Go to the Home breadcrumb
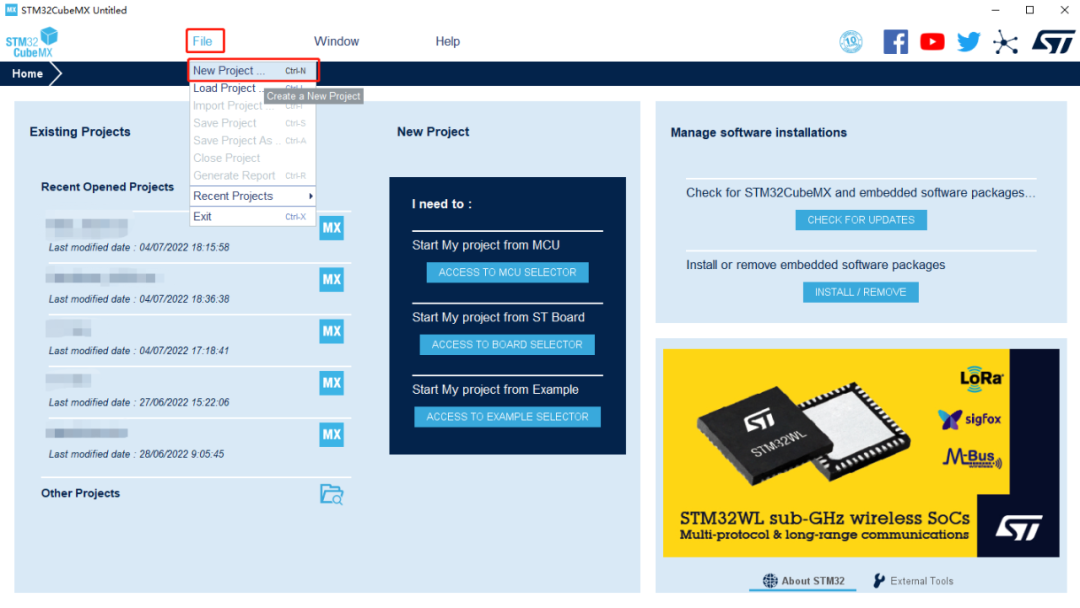 (28, 74)
